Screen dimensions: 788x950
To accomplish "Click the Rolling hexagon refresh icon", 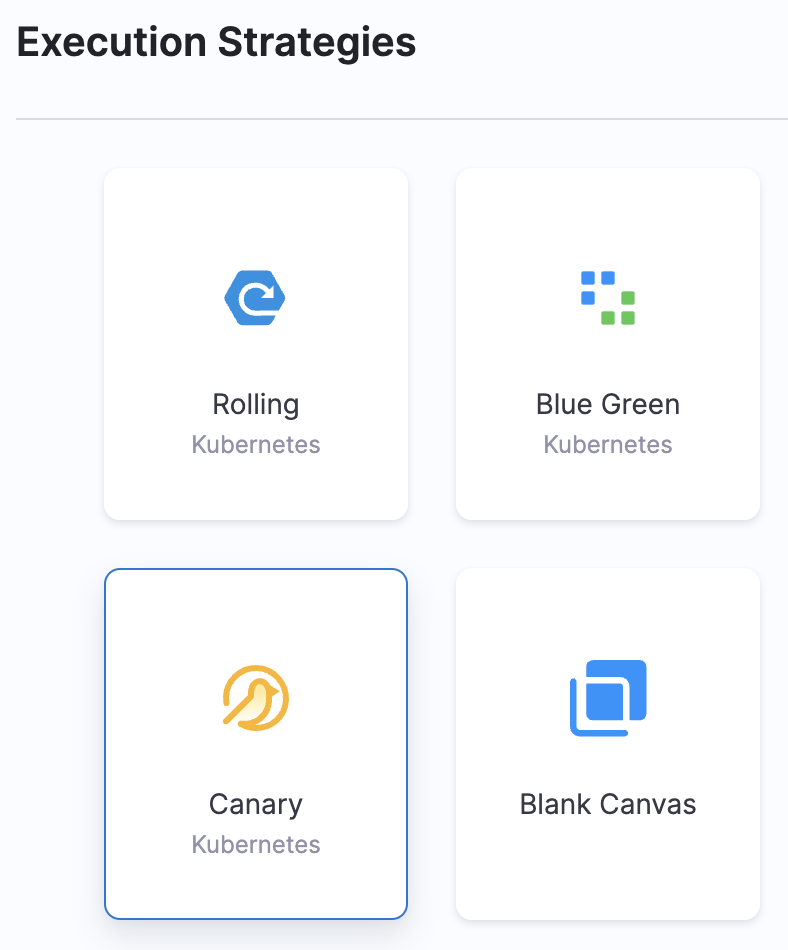I will pyautogui.click(x=255, y=297).
